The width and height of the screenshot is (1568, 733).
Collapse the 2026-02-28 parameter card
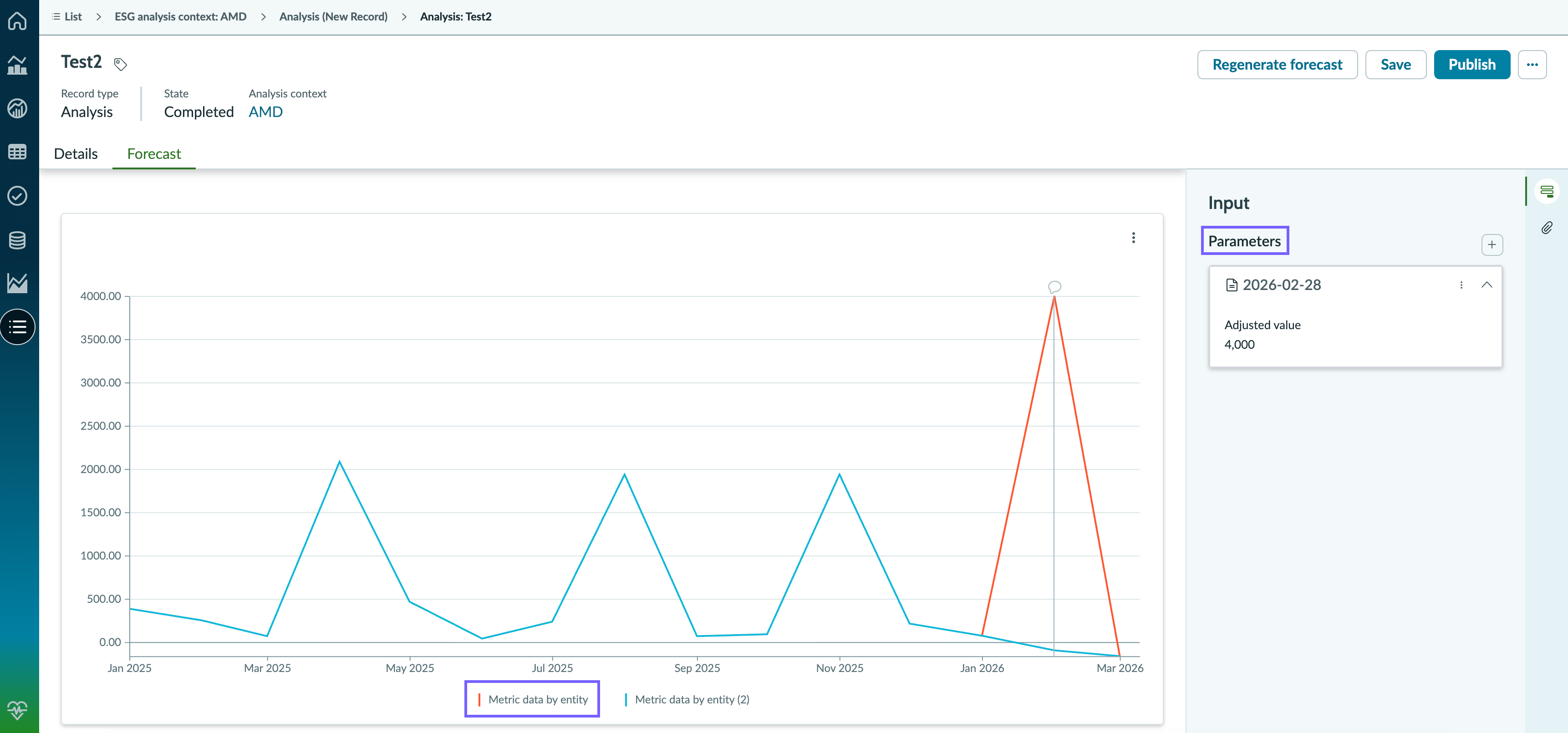1487,285
